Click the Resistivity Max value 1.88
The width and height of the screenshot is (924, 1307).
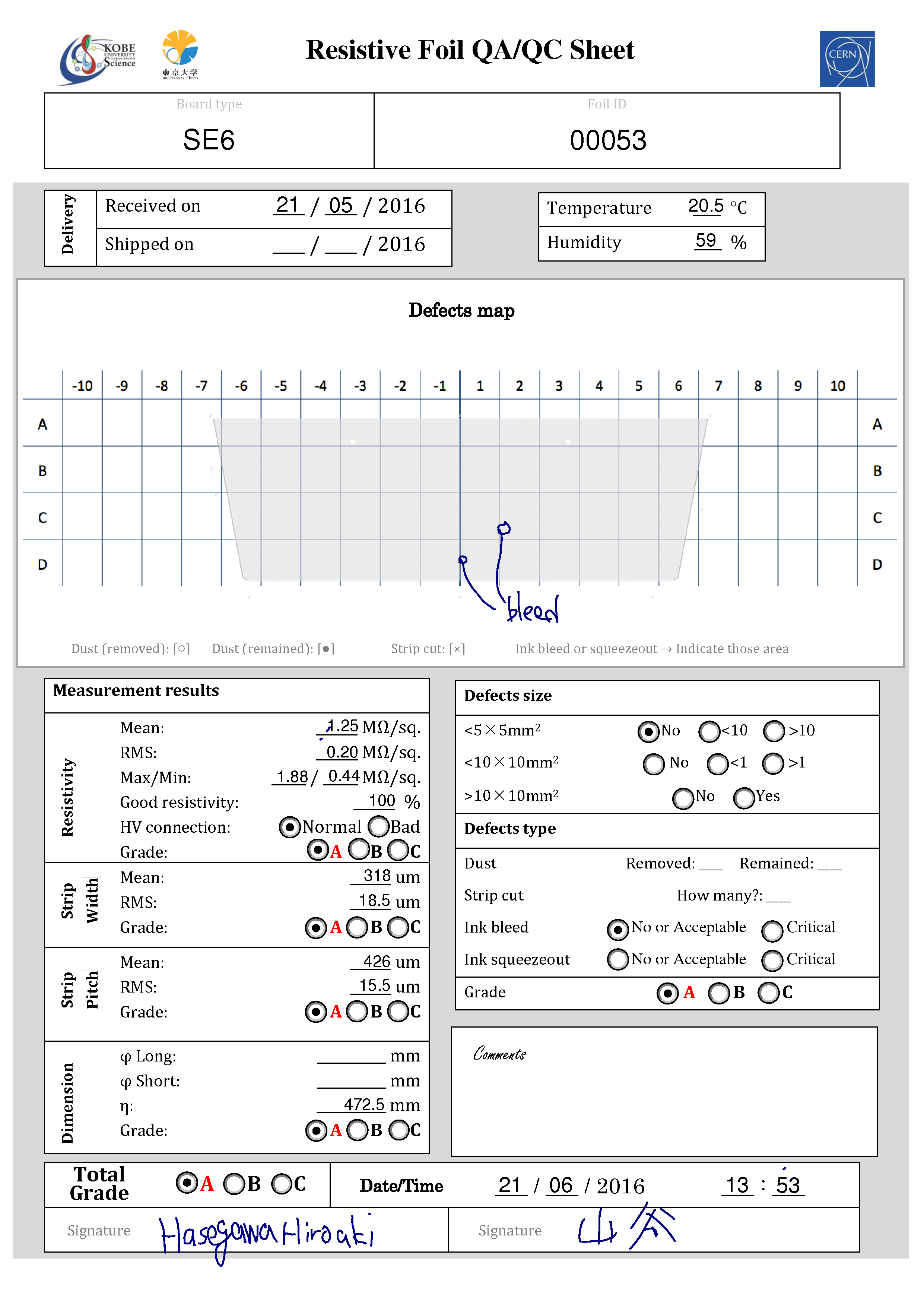[x=292, y=776]
